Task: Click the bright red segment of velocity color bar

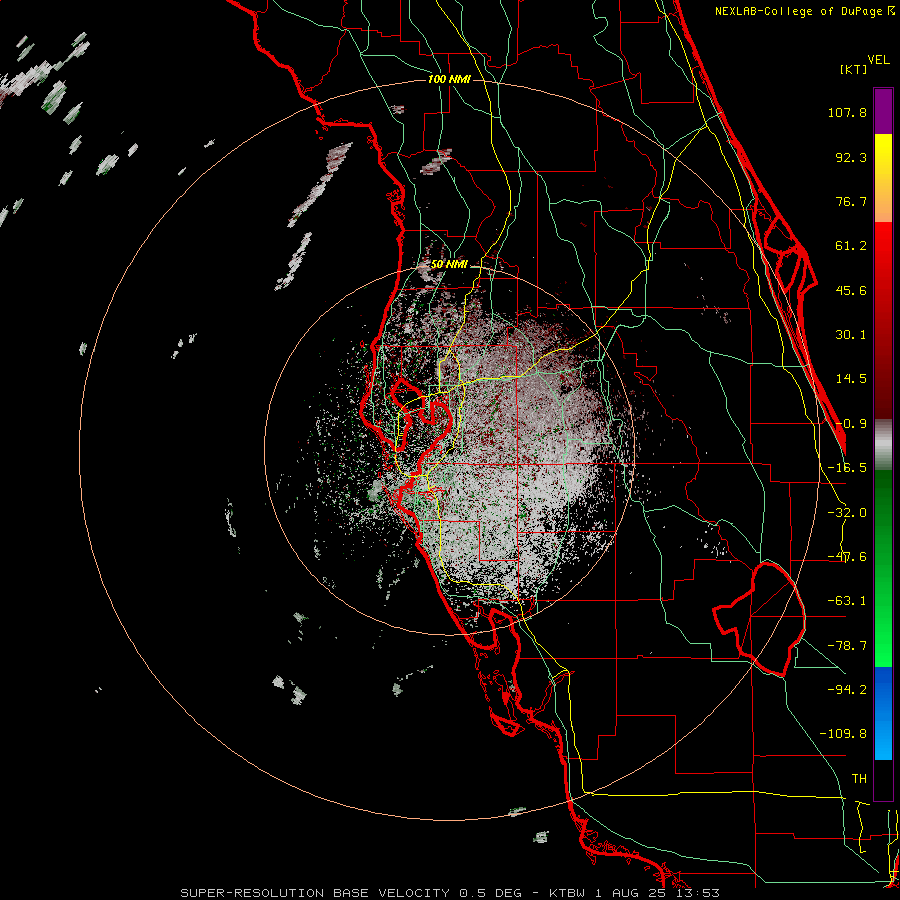Action: tap(883, 320)
